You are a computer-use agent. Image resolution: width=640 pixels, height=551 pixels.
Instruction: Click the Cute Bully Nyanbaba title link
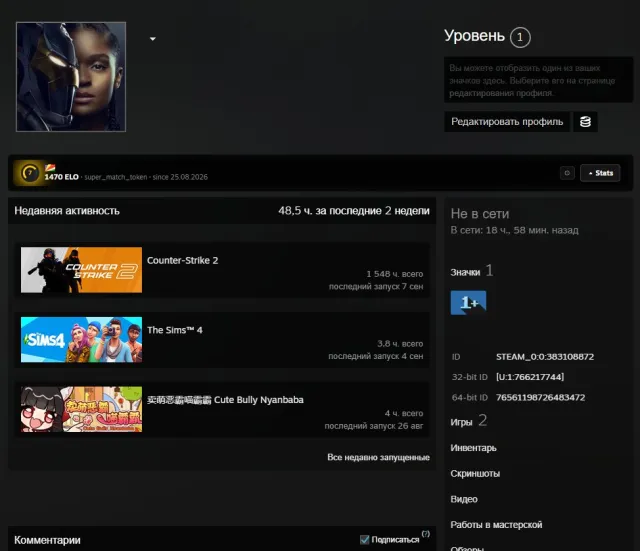(225, 400)
